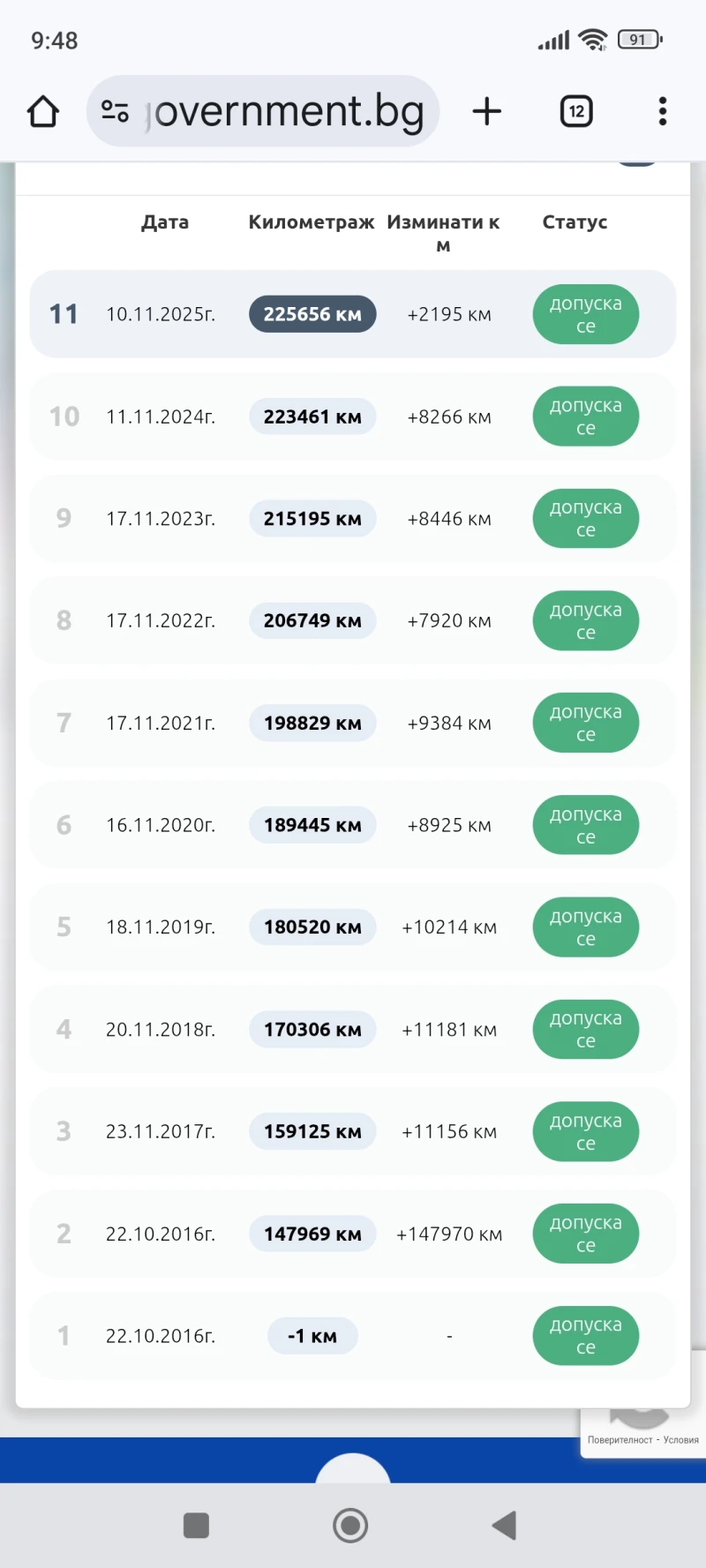Open site info icon in address bar
706x1568 pixels.
(116, 111)
